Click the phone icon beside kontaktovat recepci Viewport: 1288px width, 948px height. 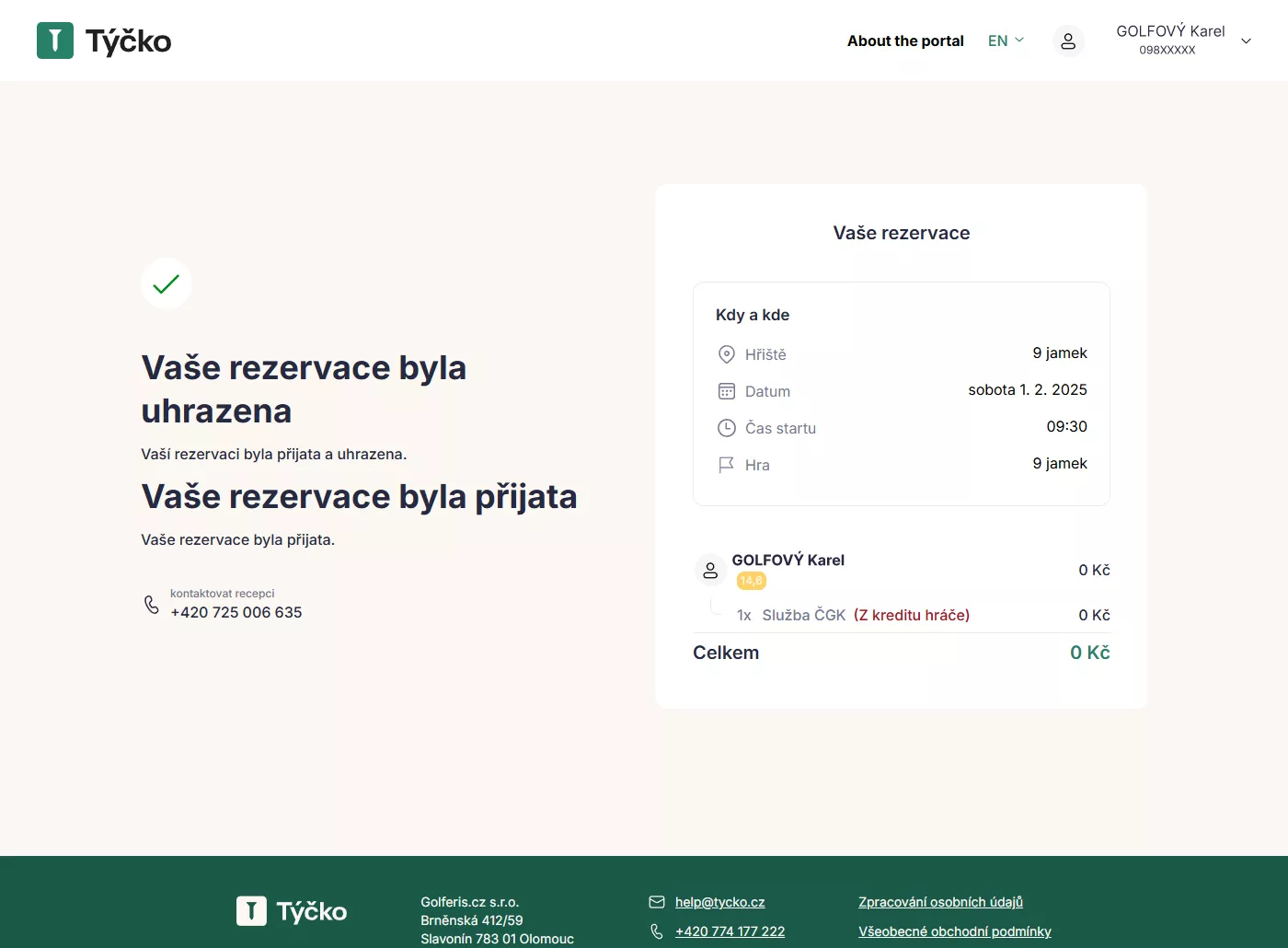coord(152,605)
